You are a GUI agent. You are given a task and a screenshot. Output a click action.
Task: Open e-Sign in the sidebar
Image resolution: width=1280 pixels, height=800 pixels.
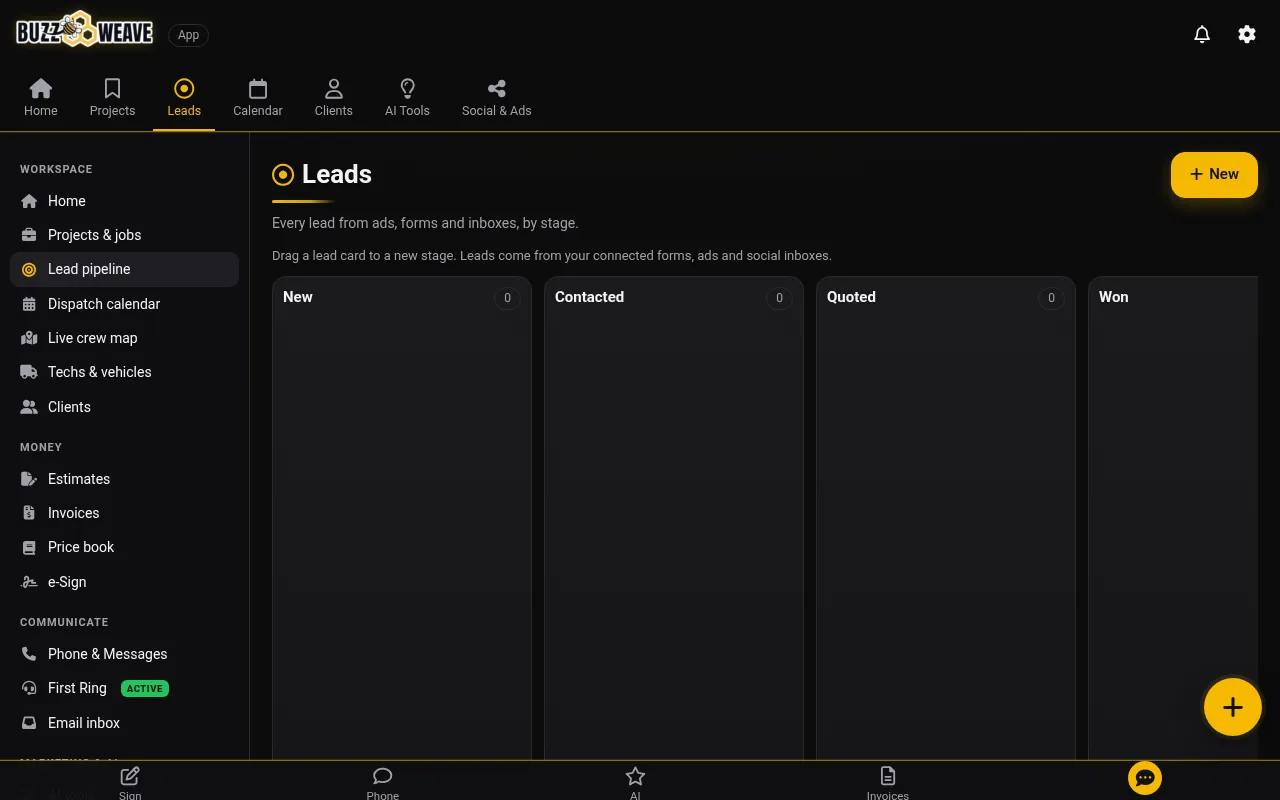[124, 582]
